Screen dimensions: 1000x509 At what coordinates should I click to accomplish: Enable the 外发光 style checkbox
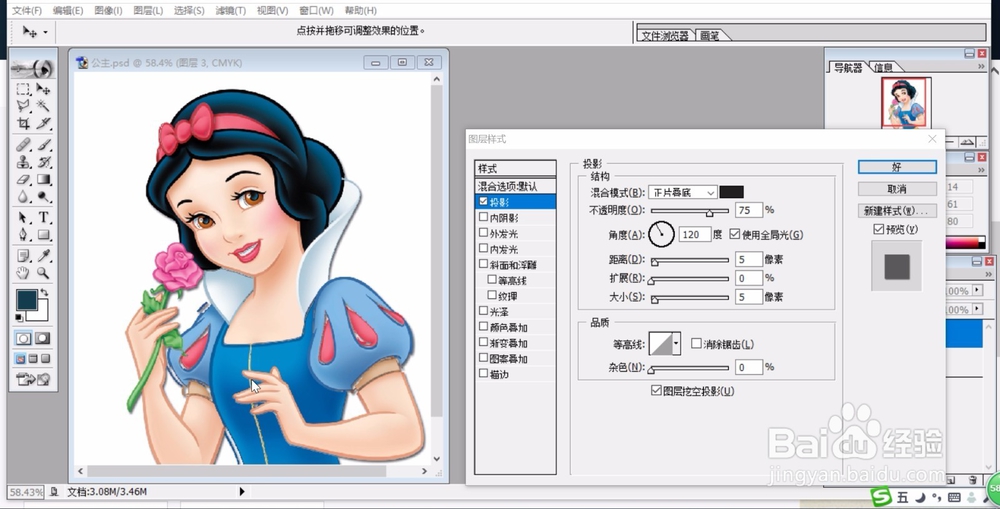(x=483, y=233)
